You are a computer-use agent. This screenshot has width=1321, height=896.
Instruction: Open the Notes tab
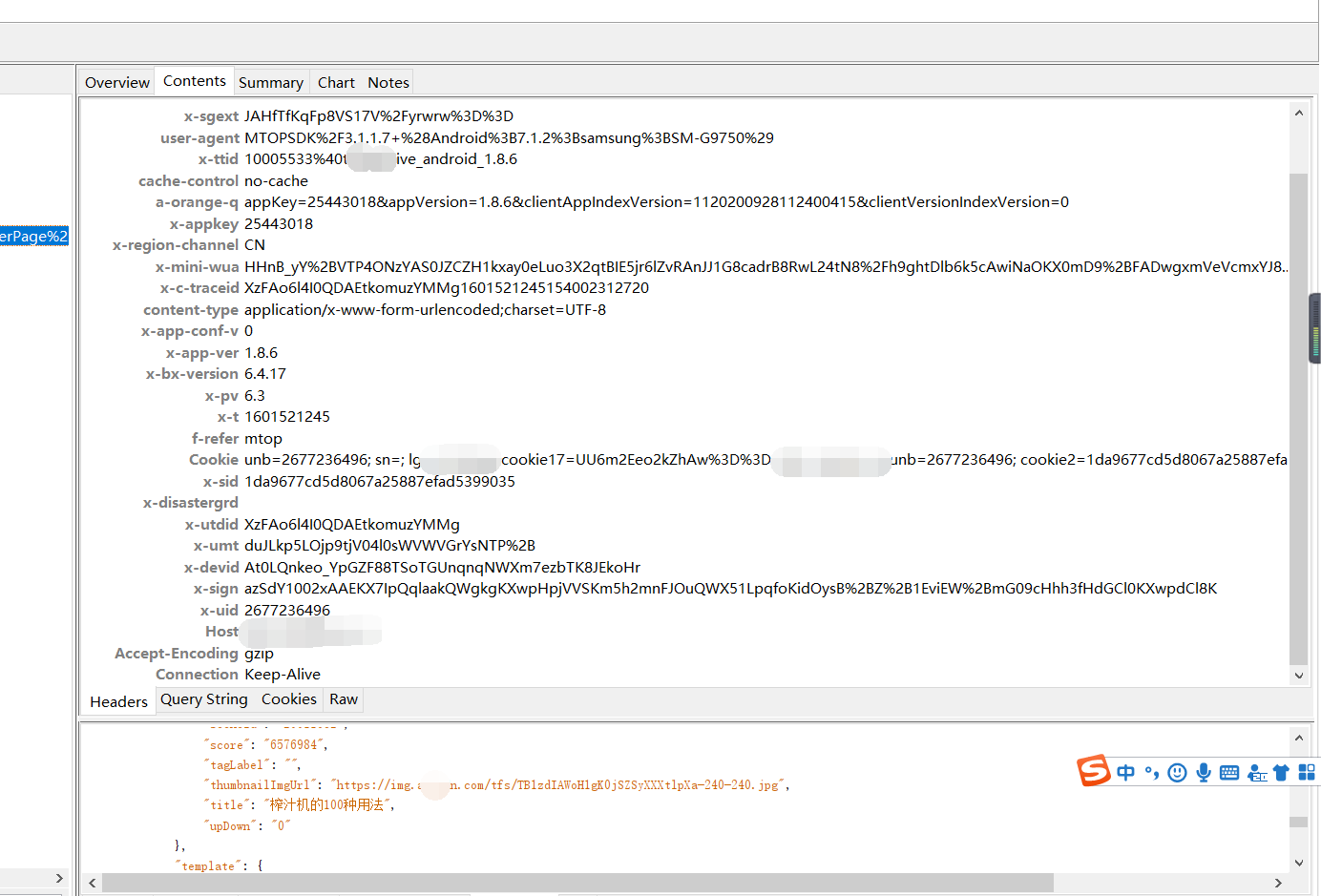tap(388, 82)
